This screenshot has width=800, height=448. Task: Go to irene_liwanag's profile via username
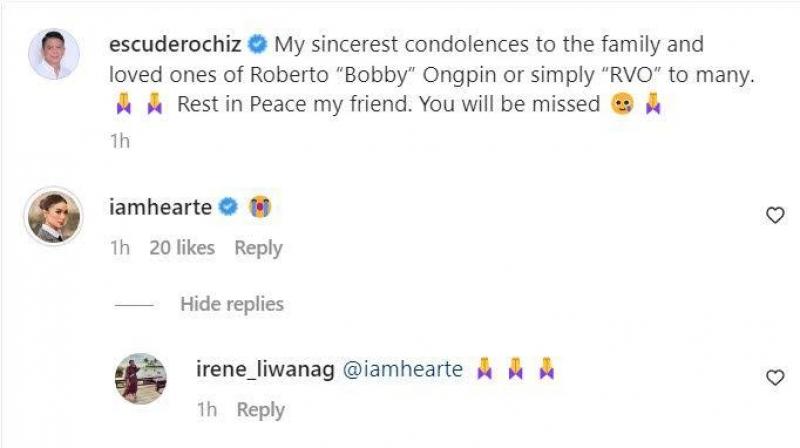point(265,369)
